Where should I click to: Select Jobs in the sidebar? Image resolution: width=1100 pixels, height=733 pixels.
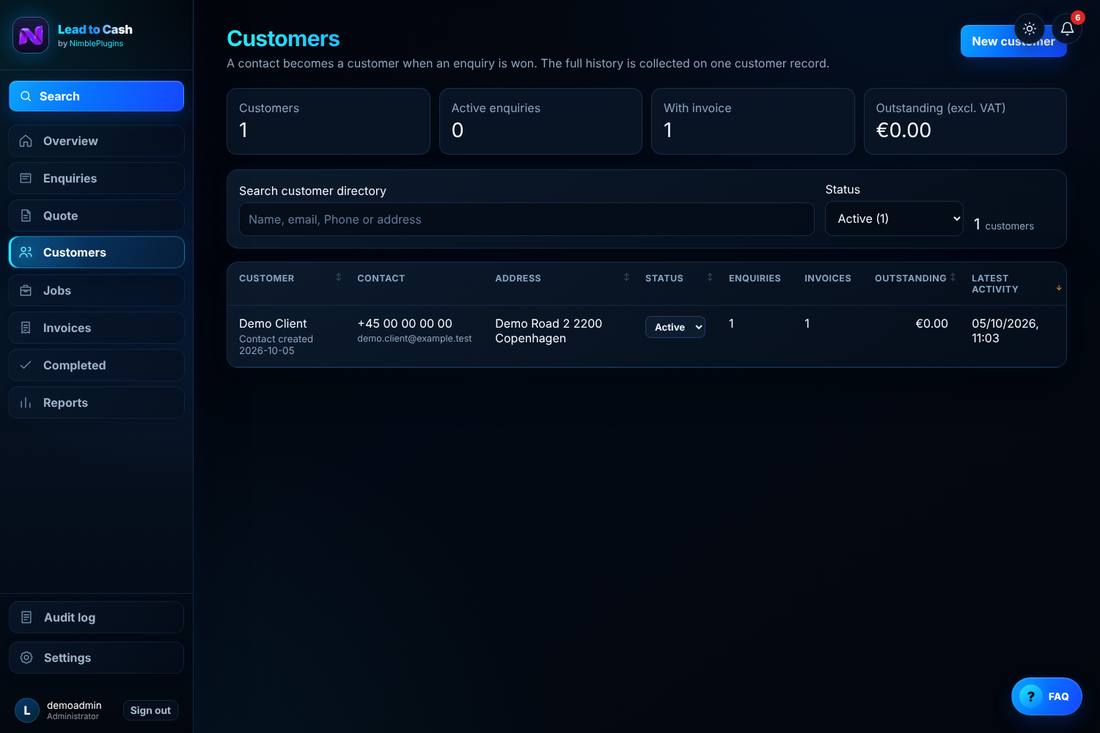pos(97,290)
